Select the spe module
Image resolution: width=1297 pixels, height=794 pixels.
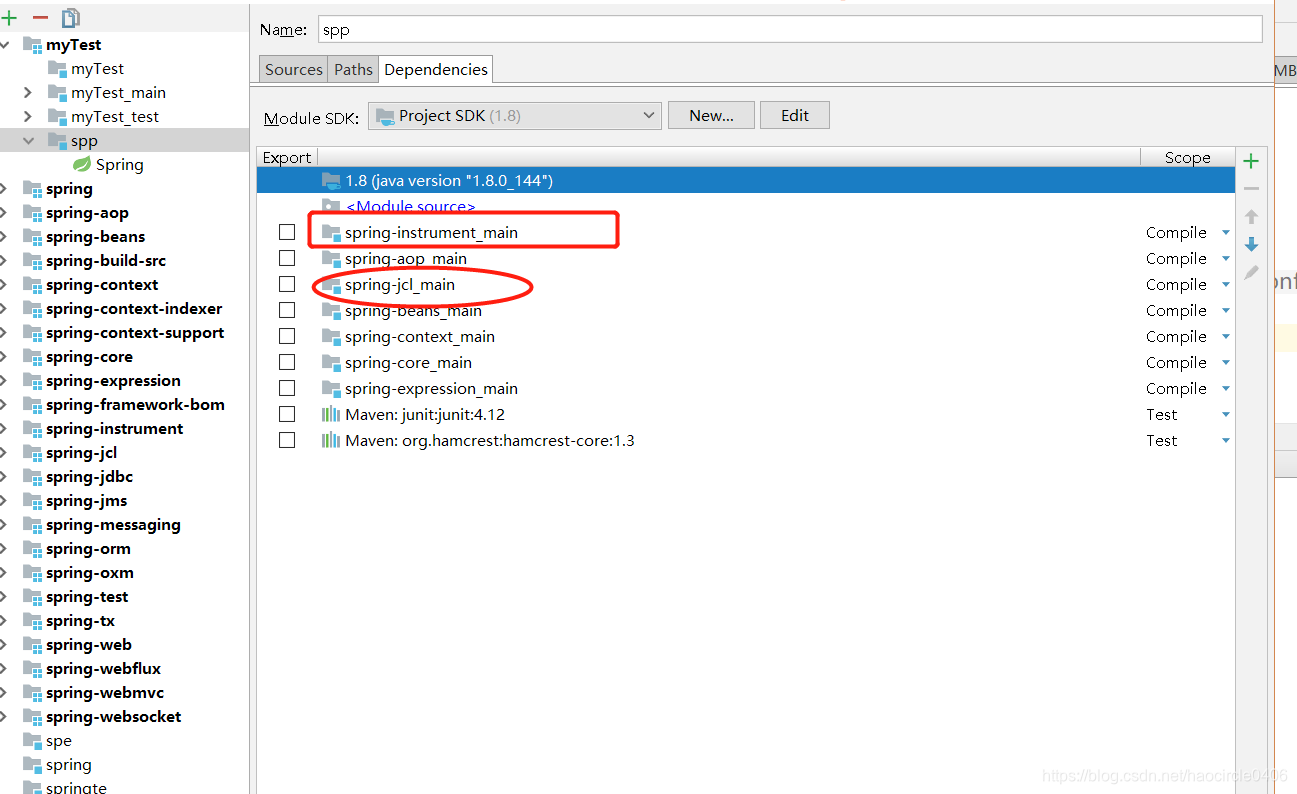coord(59,741)
